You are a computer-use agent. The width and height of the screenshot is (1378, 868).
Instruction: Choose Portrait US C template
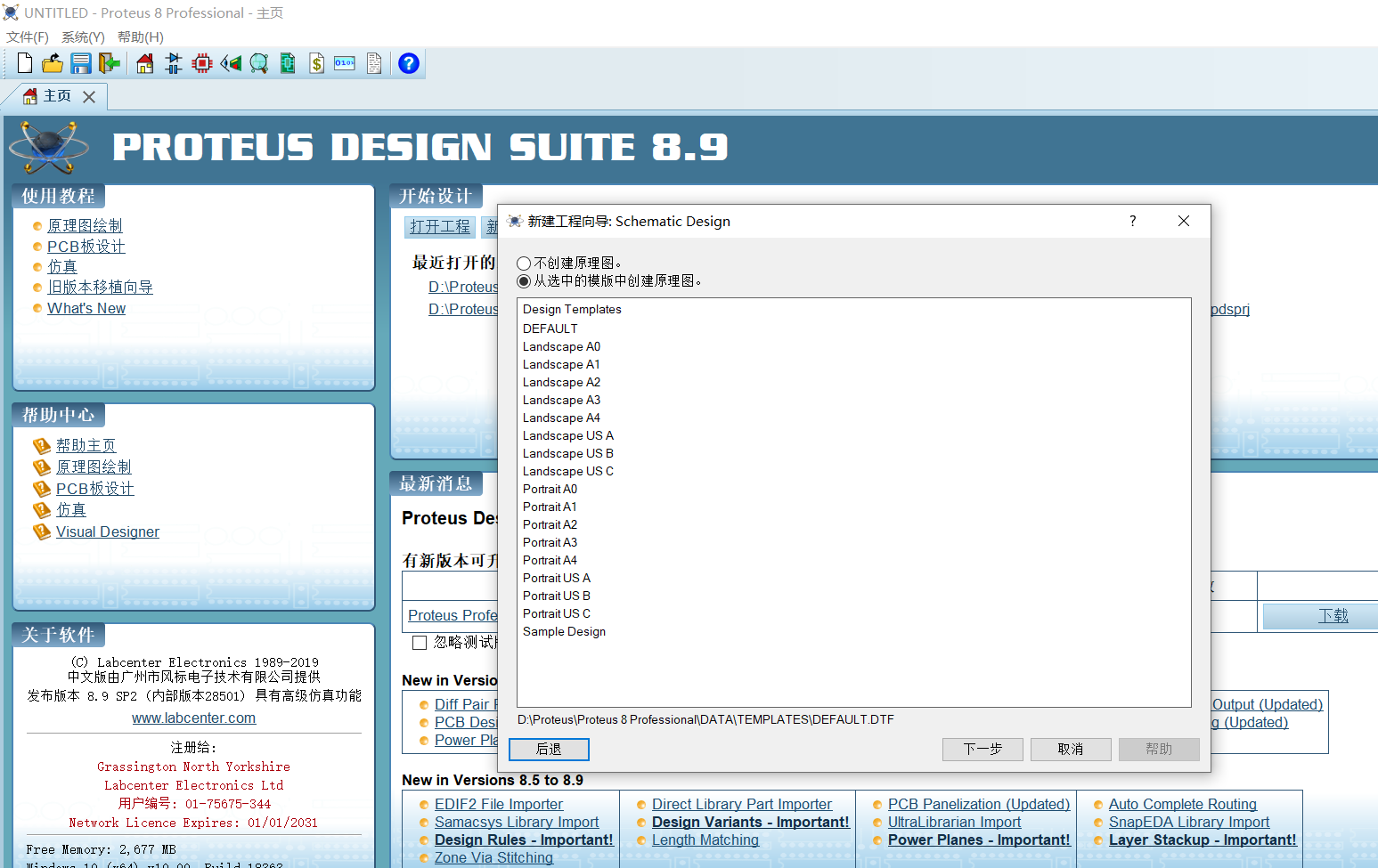(557, 613)
